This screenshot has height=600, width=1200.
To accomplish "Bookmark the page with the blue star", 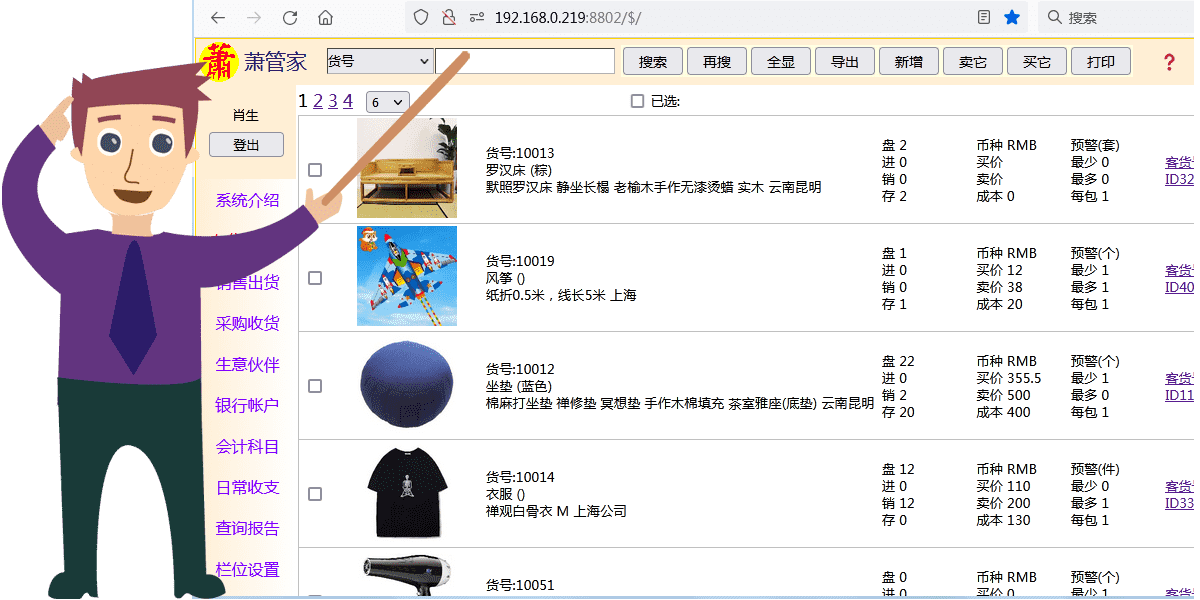I will (1011, 17).
